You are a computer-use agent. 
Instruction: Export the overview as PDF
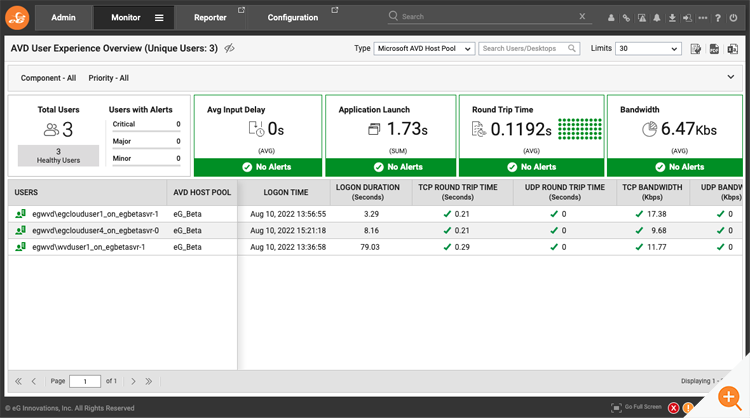[x=714, y=49]
